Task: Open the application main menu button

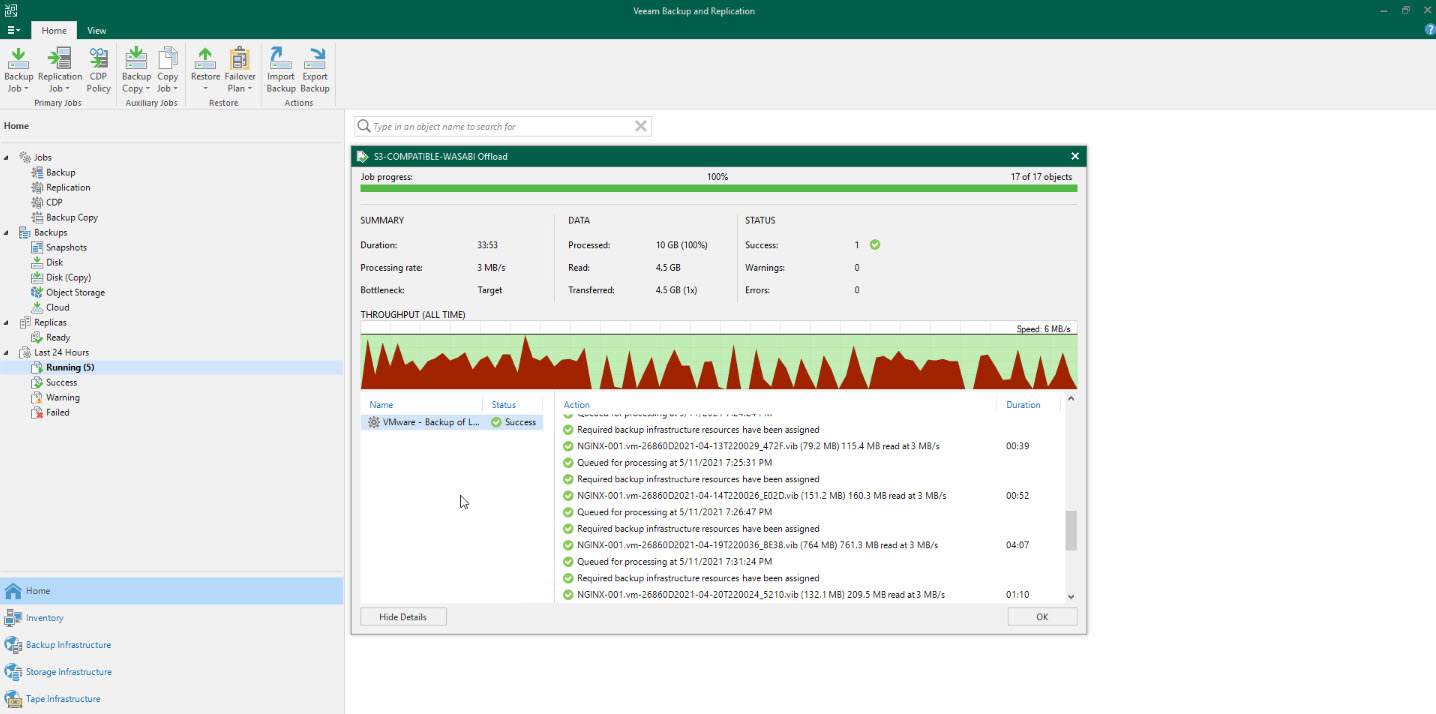Action: 13,30
